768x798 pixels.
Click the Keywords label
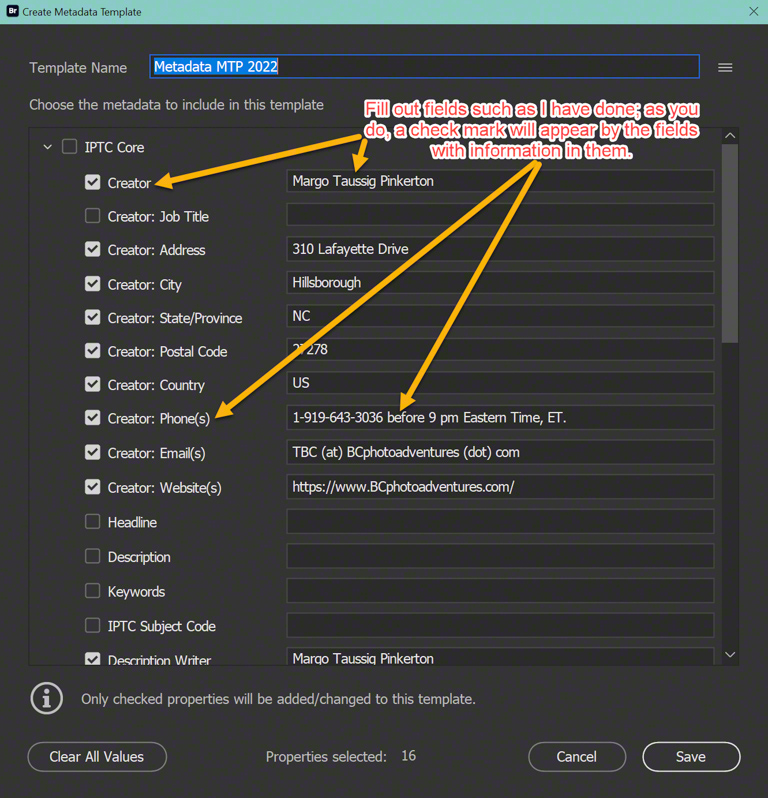coord(136,591)
